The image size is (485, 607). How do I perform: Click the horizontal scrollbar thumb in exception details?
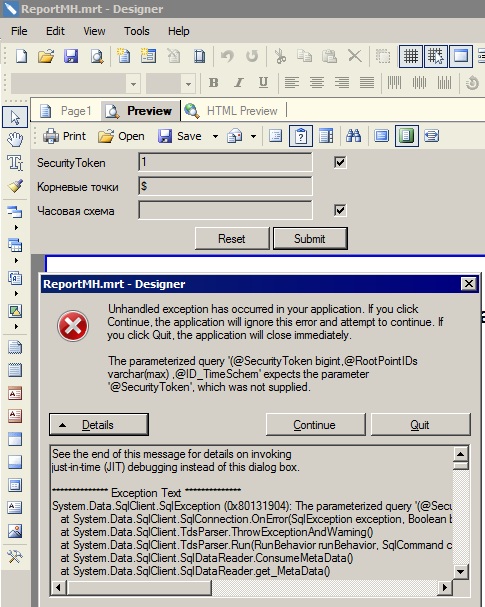click(139, 588)
